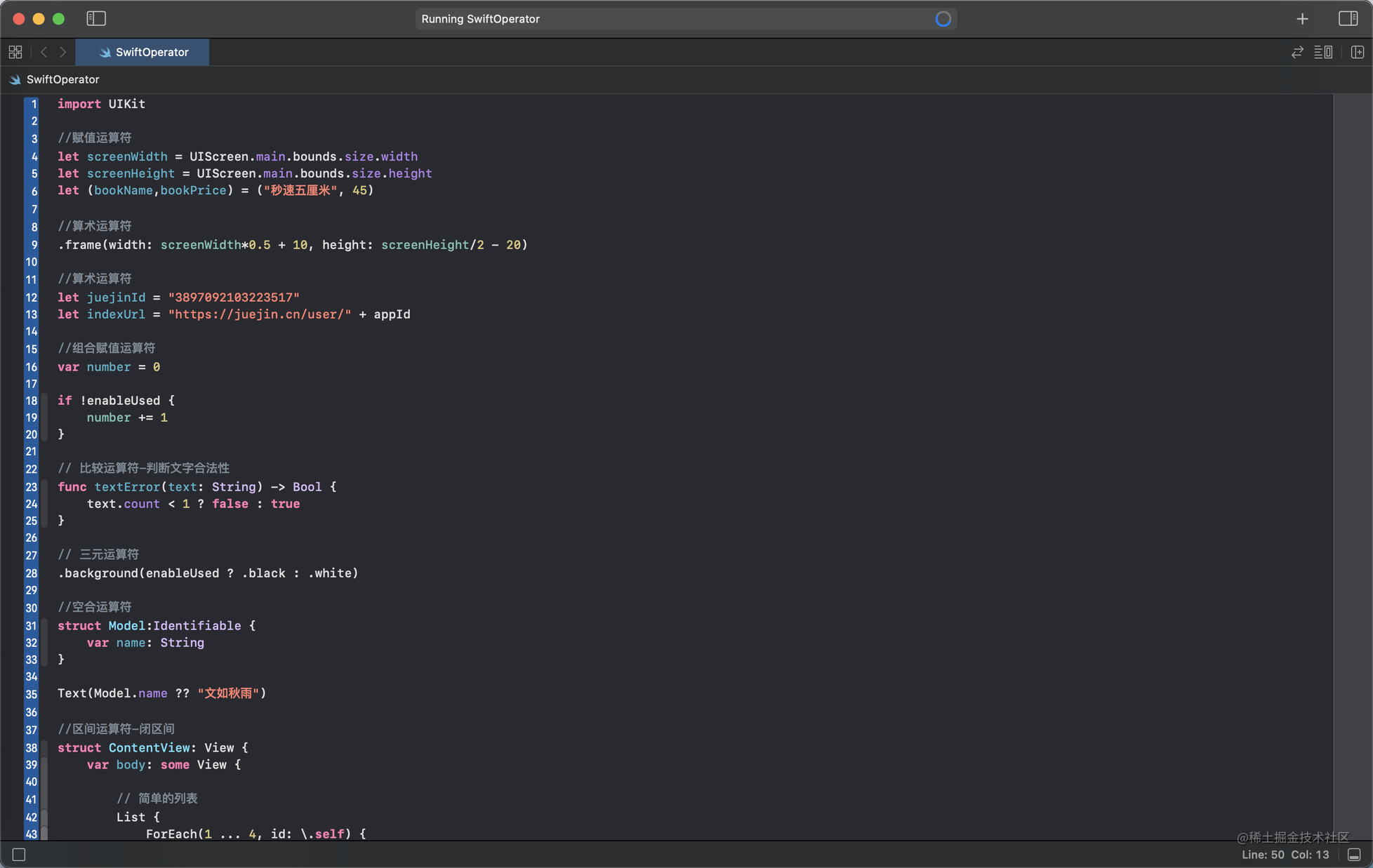The width and height of the screenshot is (1373, 868).
Task: Open the related items grid menu
Action: point(15,52)
